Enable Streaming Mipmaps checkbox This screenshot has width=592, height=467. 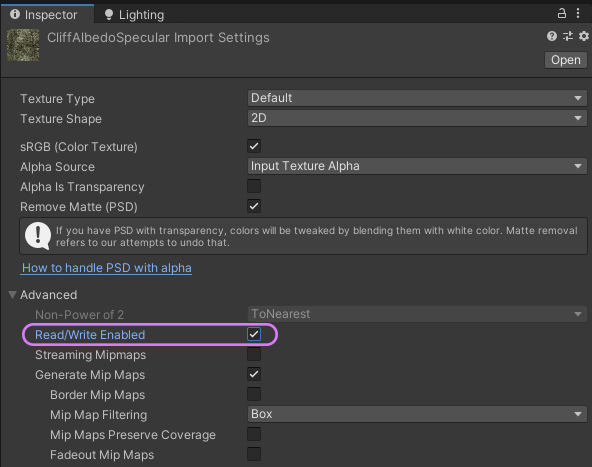click(254, 354)
